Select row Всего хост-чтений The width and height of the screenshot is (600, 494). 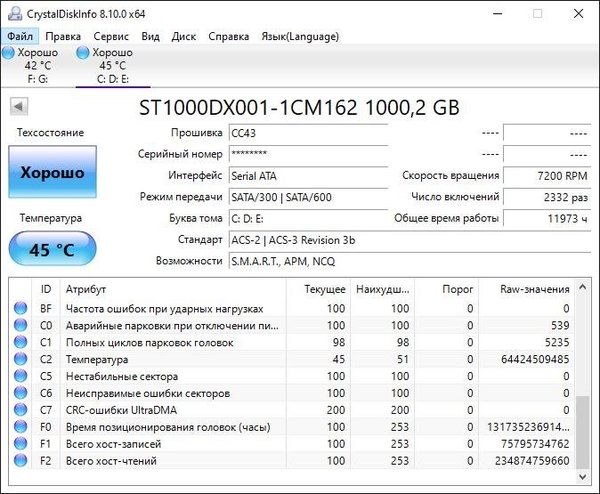pos(292,460)
